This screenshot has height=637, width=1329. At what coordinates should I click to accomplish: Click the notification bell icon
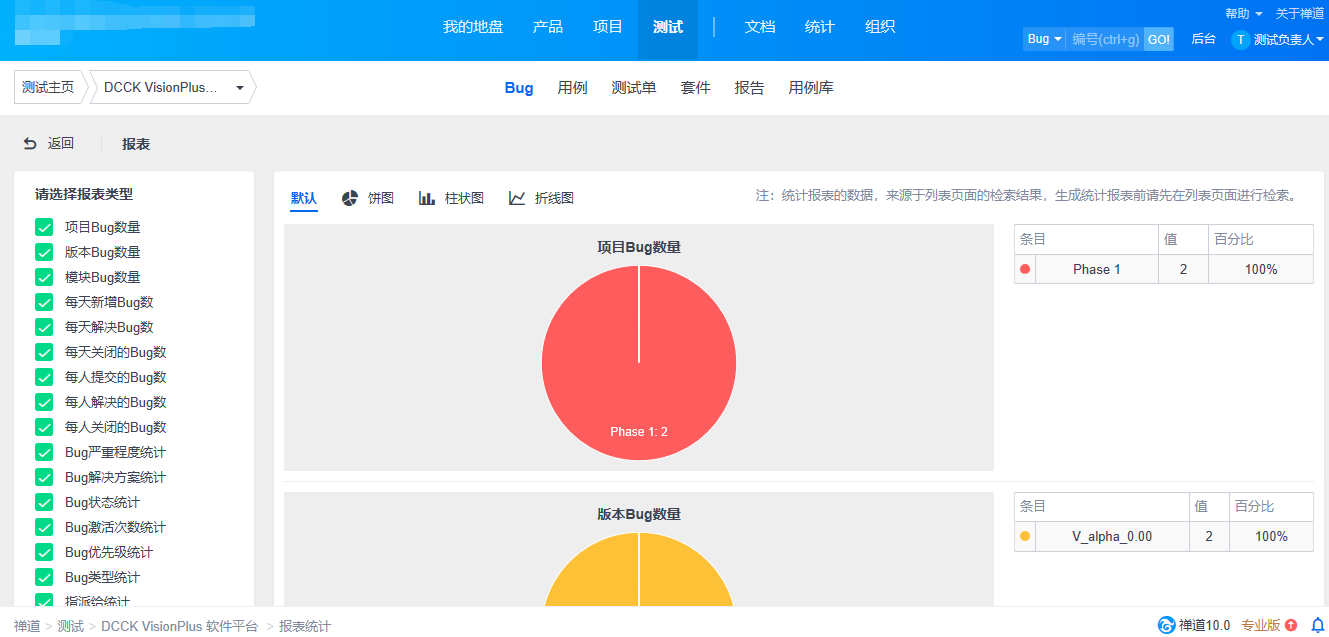pos(1317,625)
